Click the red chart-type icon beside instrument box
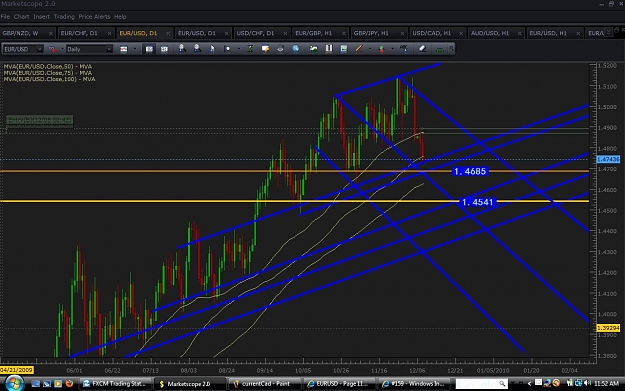The width and height of the screenshot is (625, 391). point(52,49)
